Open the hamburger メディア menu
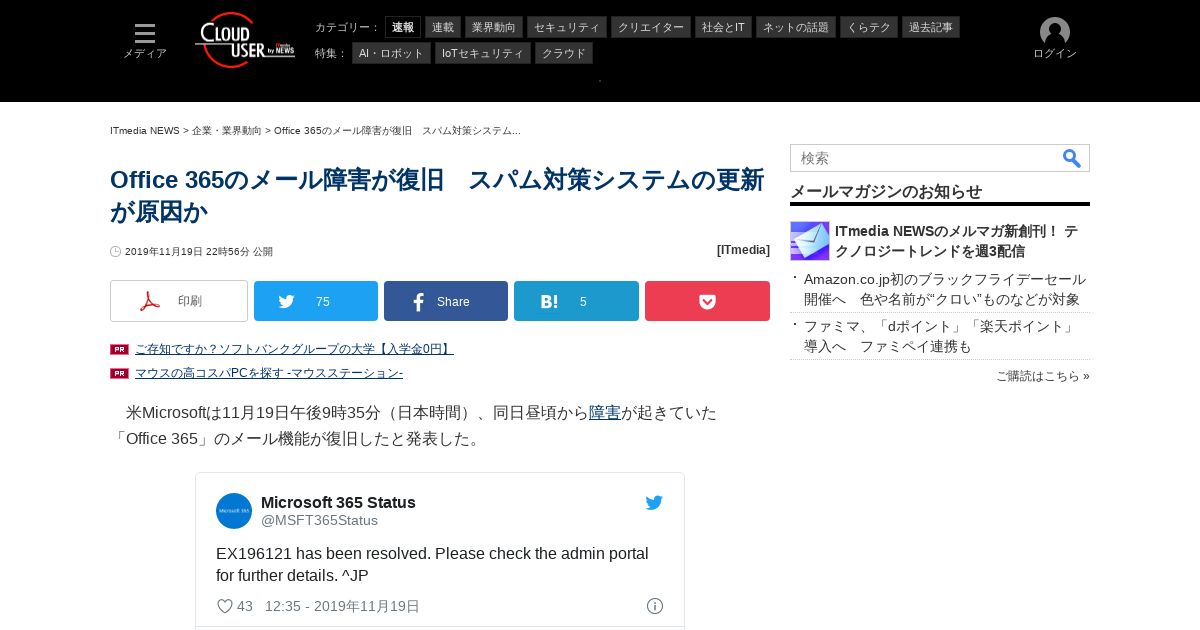 pyautogui.click(x=145, y=41)
